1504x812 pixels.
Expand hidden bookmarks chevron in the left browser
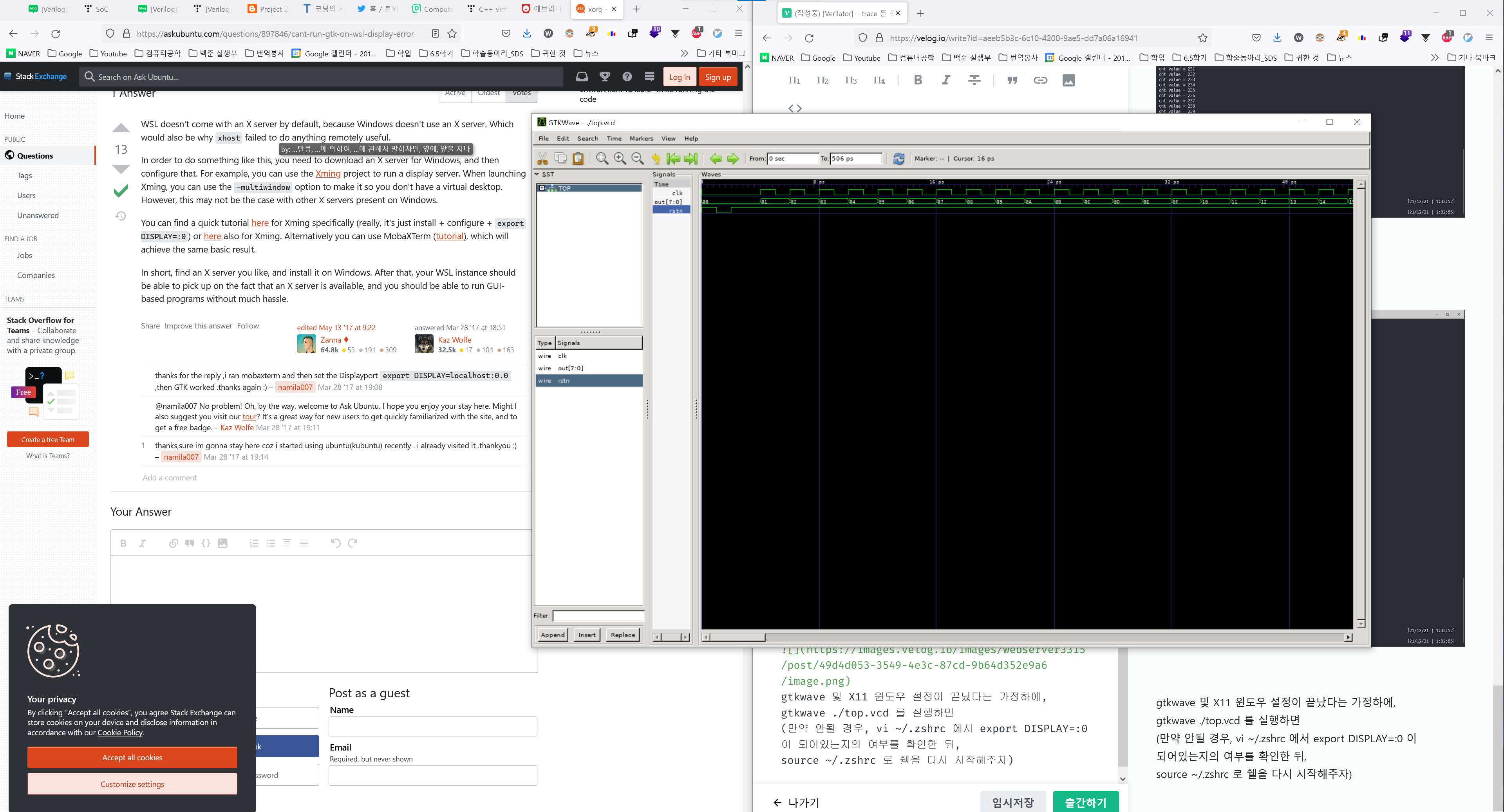684,53
